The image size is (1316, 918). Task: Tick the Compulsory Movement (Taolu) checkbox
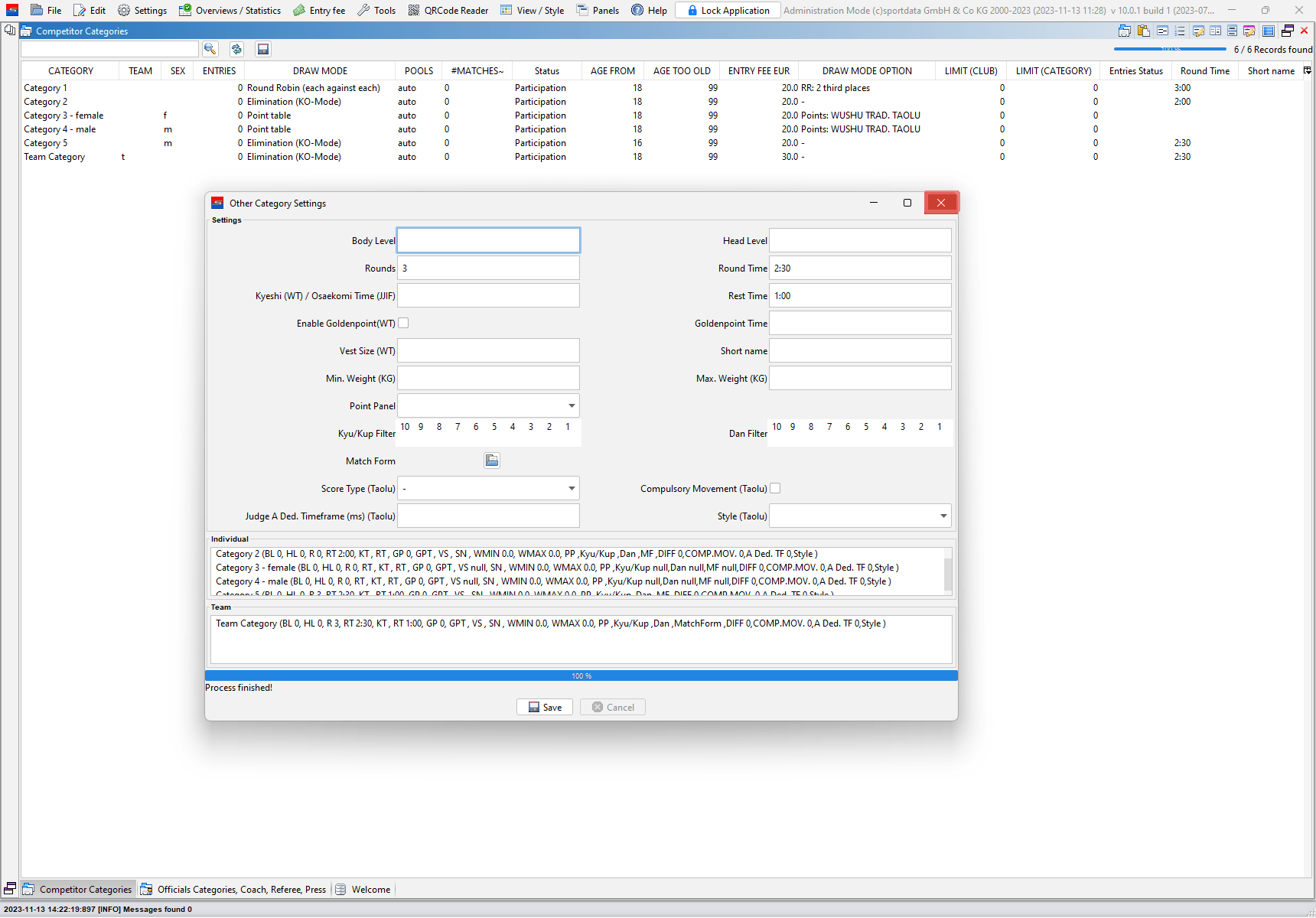point(775,489)
